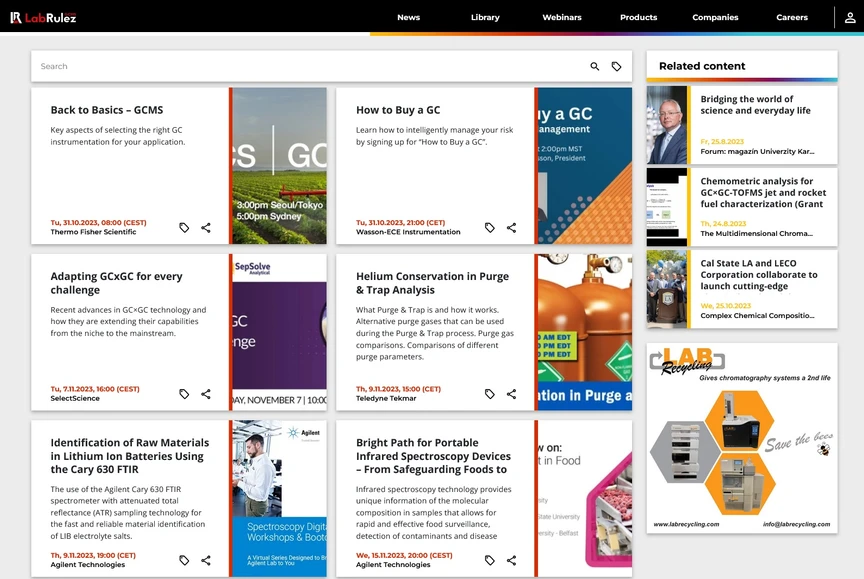Select Webinars in top navigation
The height and width of the screenshot is (579, 864).
click(561, 18)
